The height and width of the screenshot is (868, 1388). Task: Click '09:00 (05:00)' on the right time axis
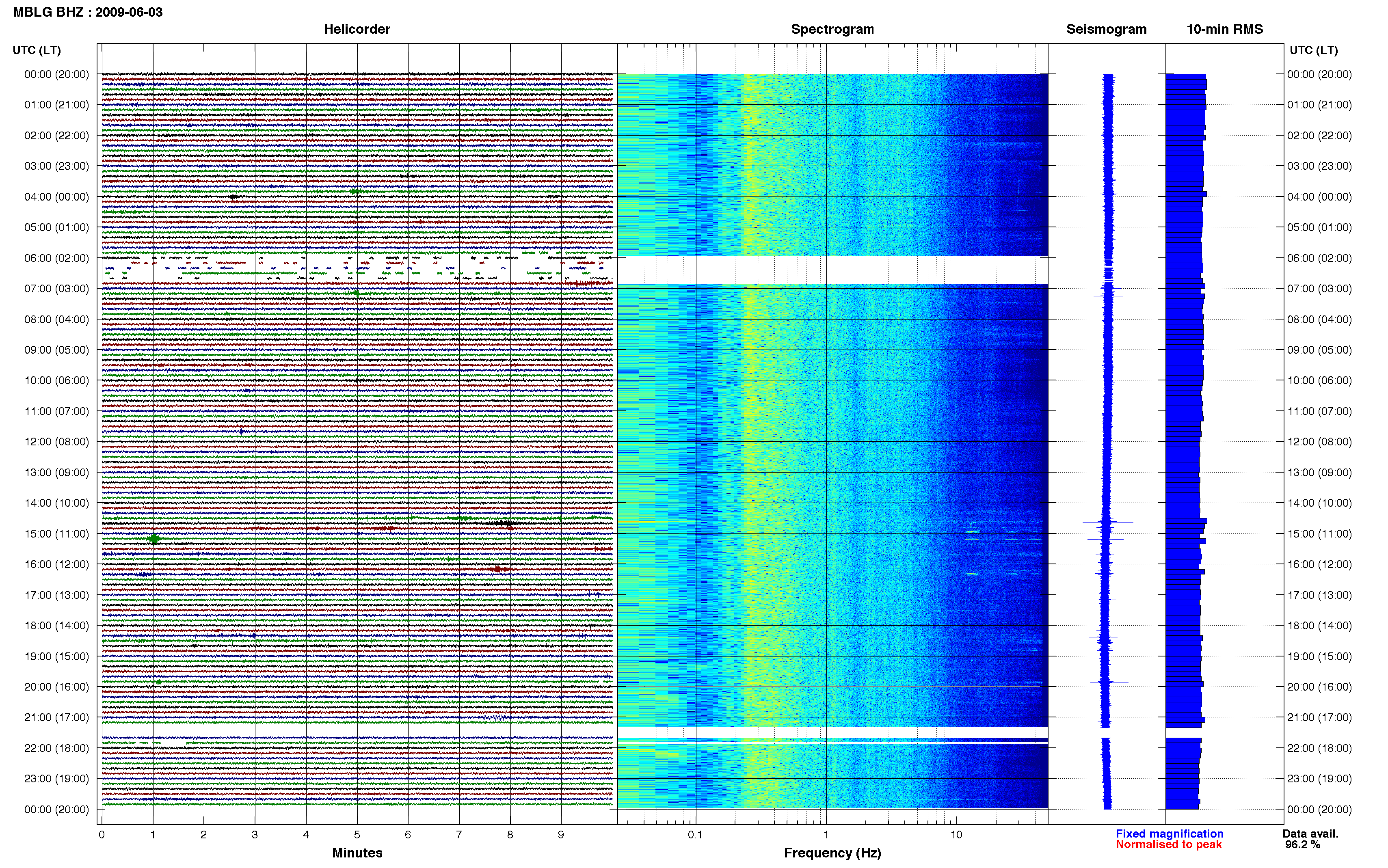point(1319,350)
